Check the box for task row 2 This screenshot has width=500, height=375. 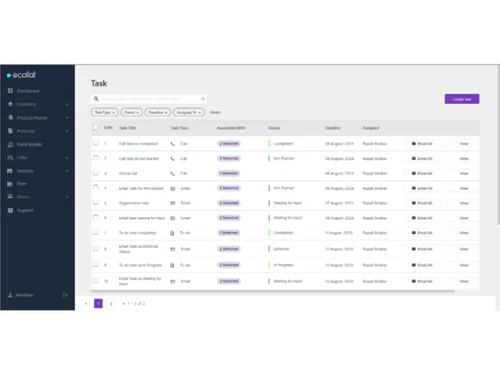pos(96,158)
